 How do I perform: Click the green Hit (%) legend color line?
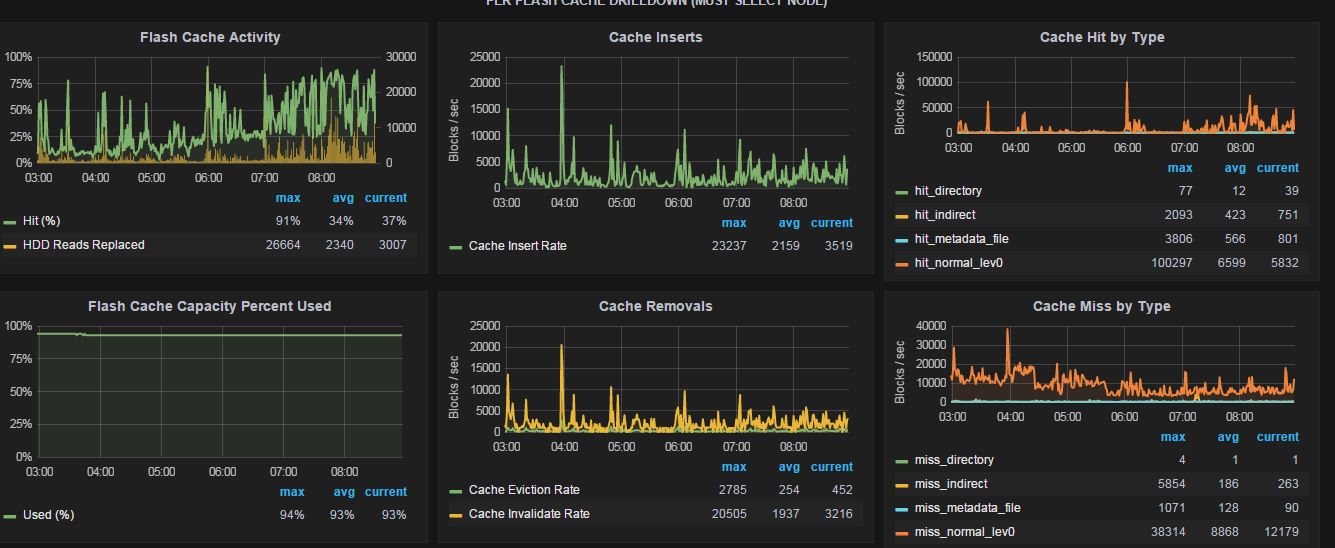tap(11, 222)
